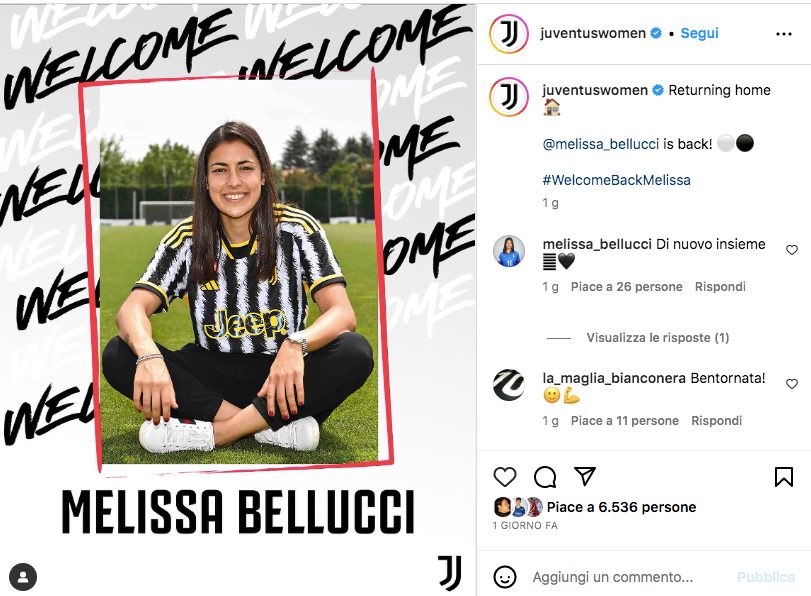Image resolution: width=811 pixels, height=596 pixels.
Task: Reply to la_maglia_bianconera via Rispondi
Action: [716, 421]
